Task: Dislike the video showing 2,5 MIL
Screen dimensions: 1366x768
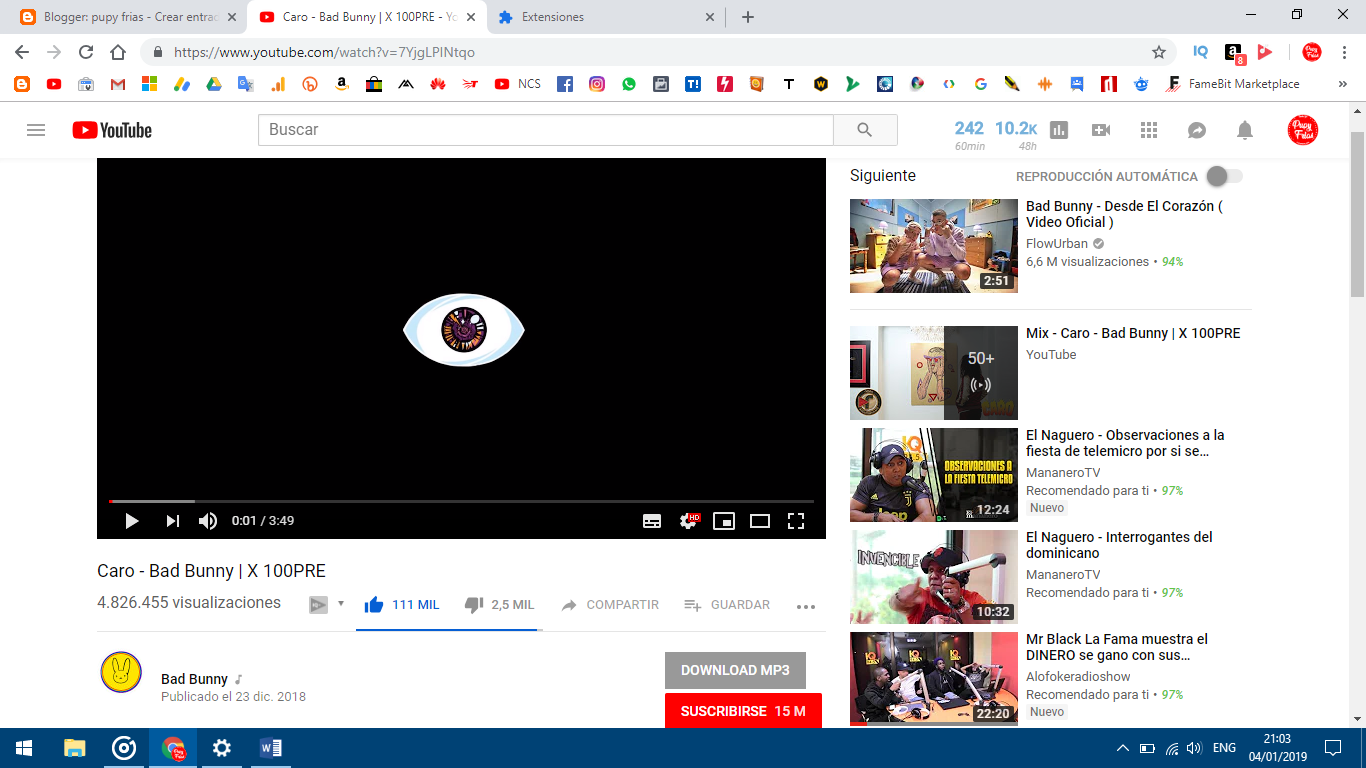Action: click(499, 605)
